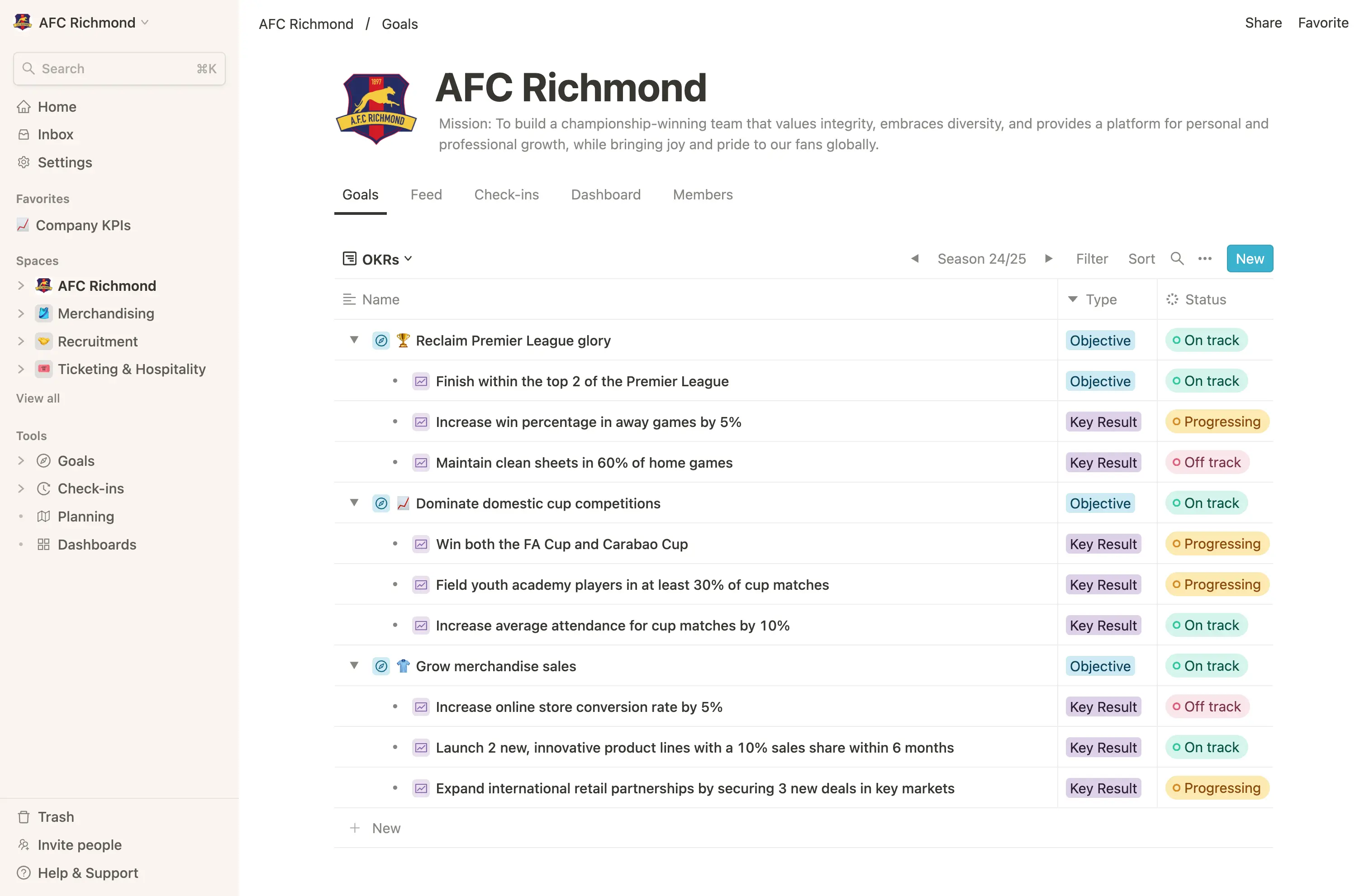Click the Goals tool icon in sidebar
Image resolution: width=1369 pixels, height=896 pixels.
point(43,460)
